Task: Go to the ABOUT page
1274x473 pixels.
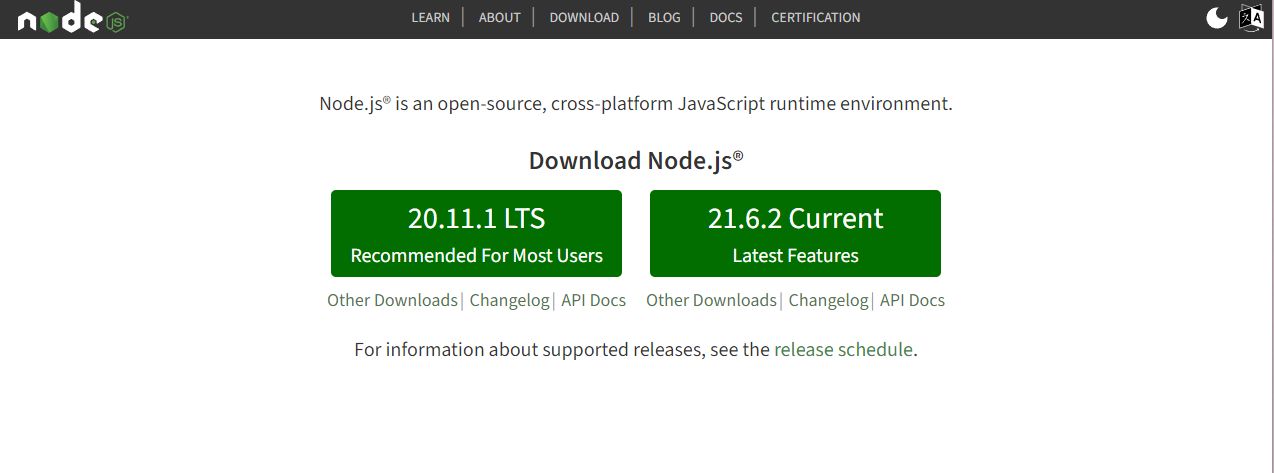Action: tap(499, 17)
